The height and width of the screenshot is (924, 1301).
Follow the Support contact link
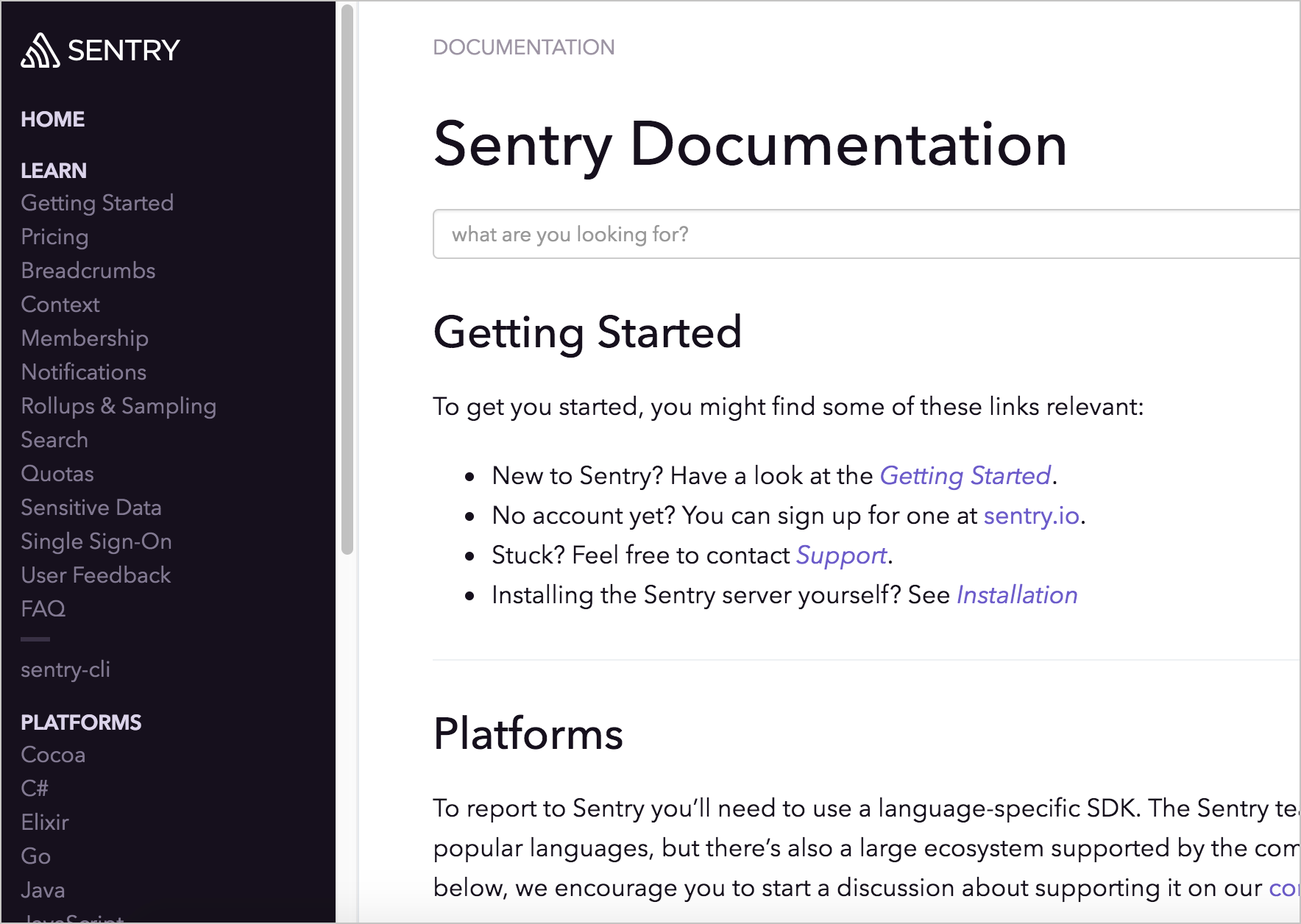[x=841, y=555]
